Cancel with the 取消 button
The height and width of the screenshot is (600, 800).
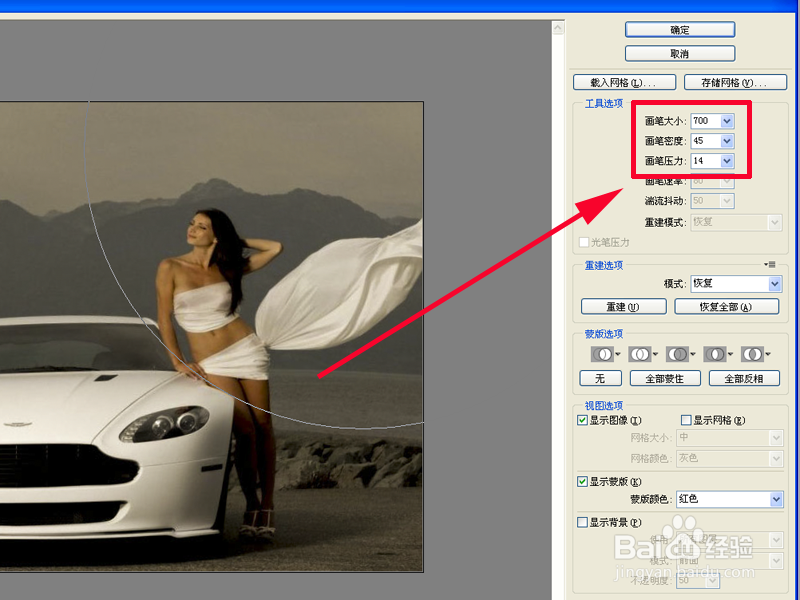tap(680, 54)
